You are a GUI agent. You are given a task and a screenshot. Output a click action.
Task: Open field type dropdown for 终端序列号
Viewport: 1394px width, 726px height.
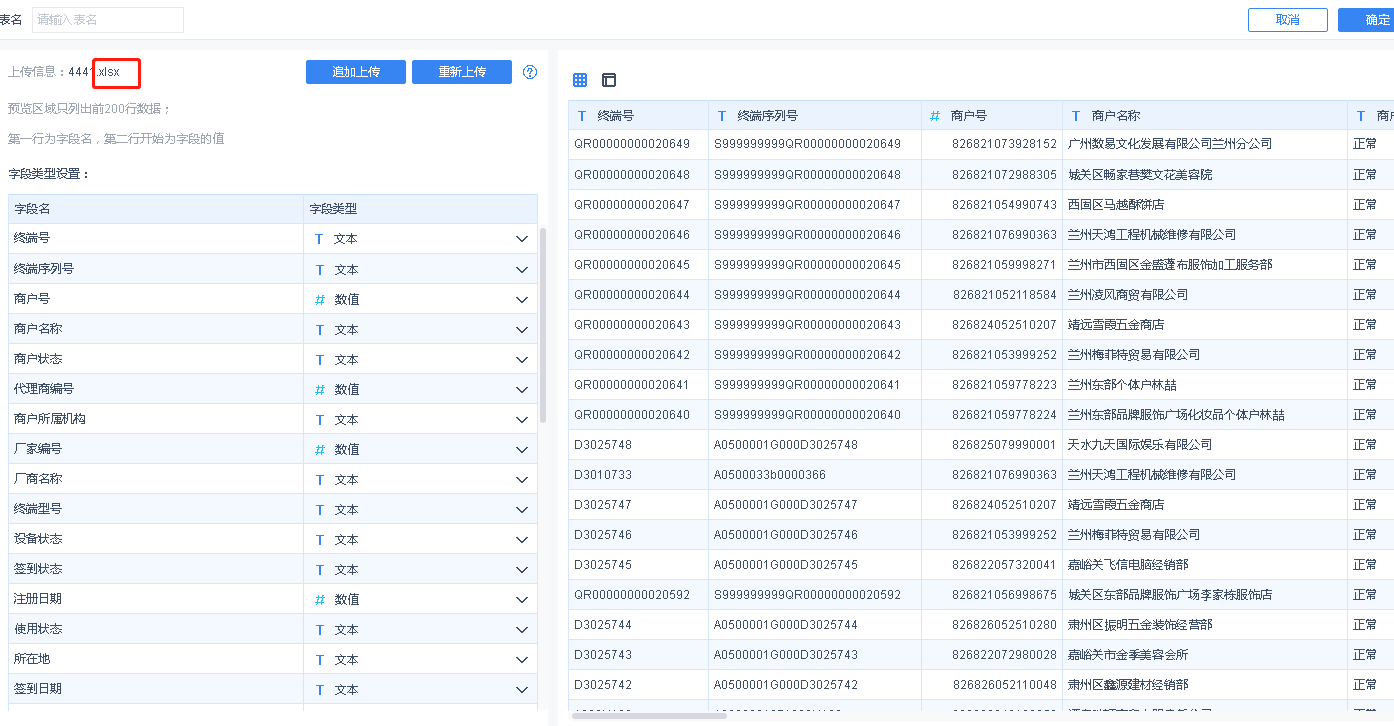(521, 269)
